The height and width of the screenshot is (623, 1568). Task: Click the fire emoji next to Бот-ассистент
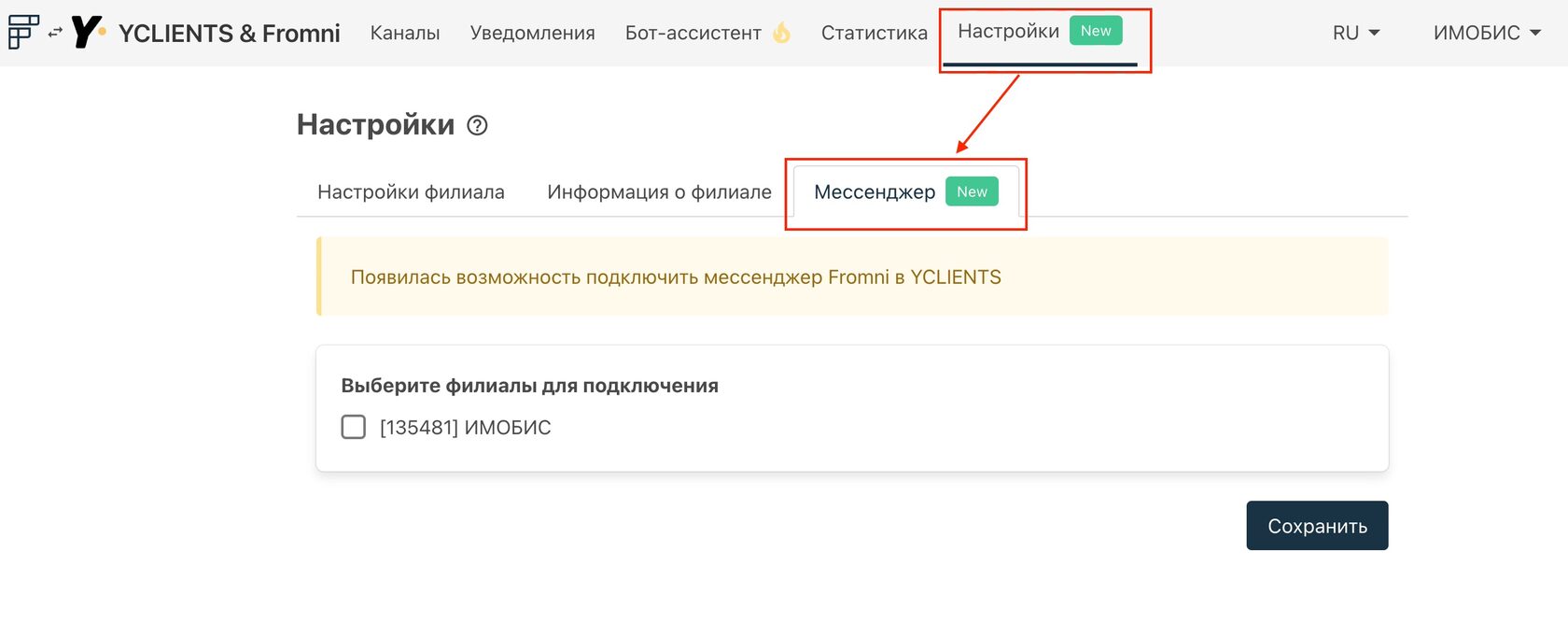781,33
